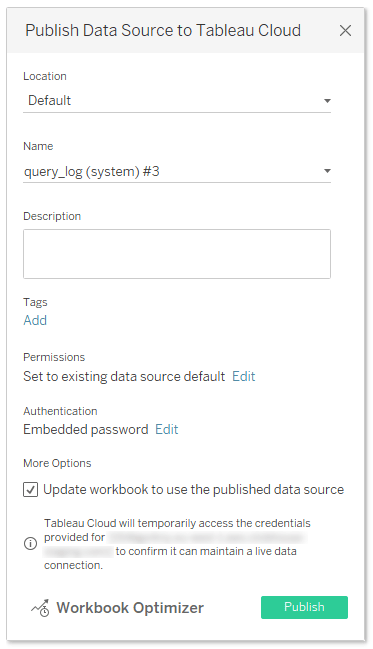This screenshot has width=373, height=649.
Task: Click the Workbook Optimizer label
Action: [x=130, y=608]
